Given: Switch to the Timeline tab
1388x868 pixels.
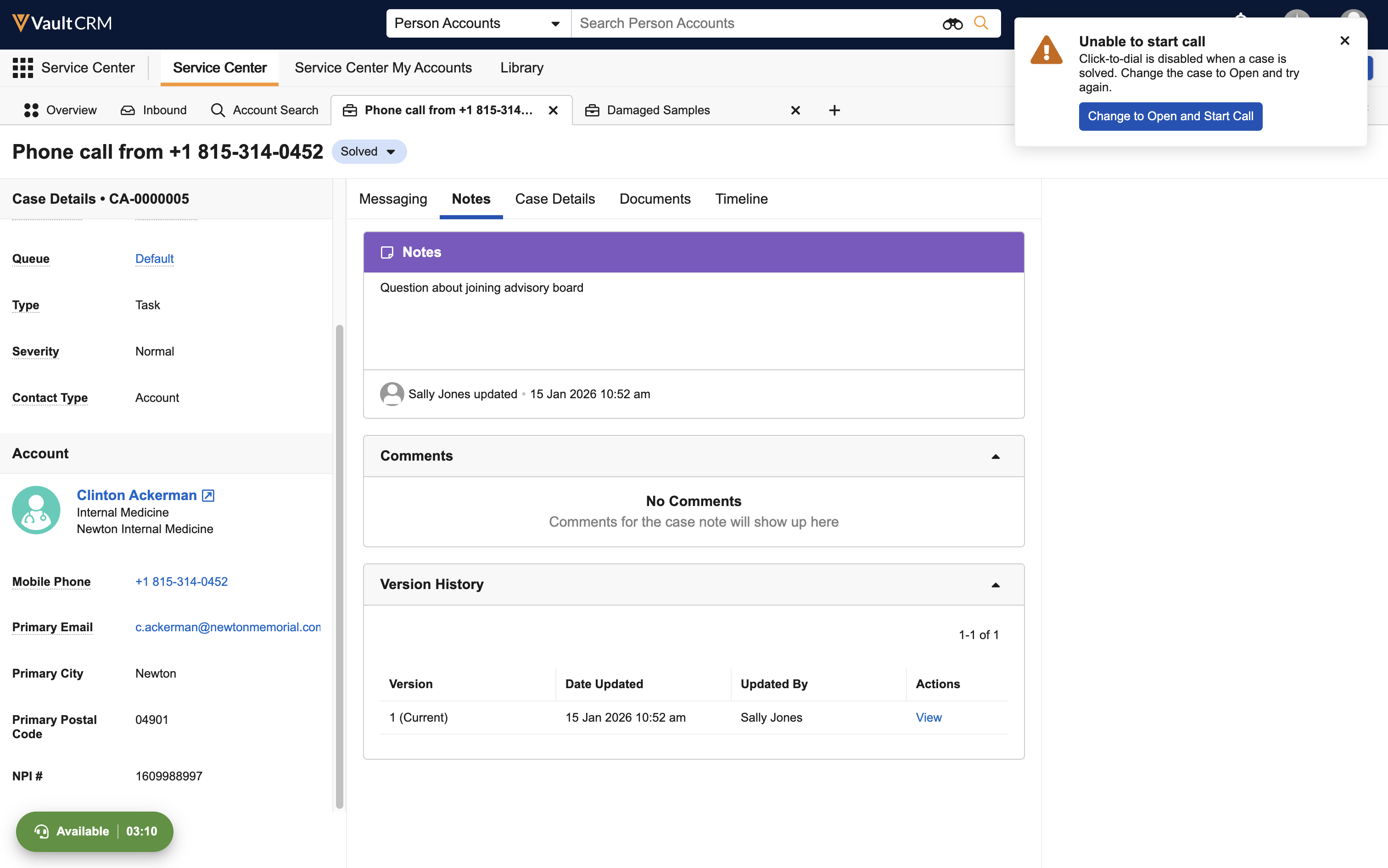Looking at the screenshot, I should pos(741,199).
